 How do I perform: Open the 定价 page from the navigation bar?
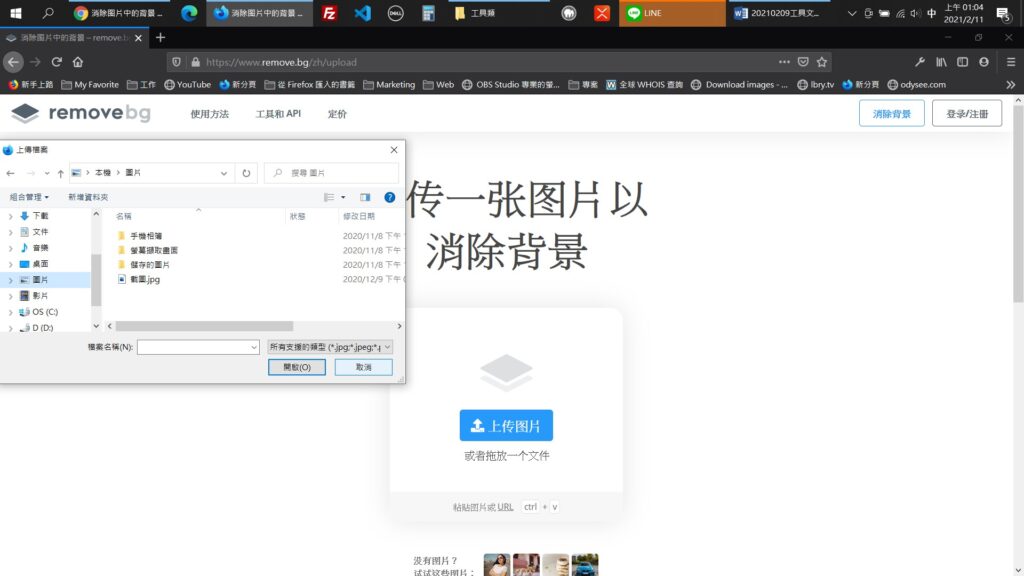pyautogui.click(x=337, y=114)
